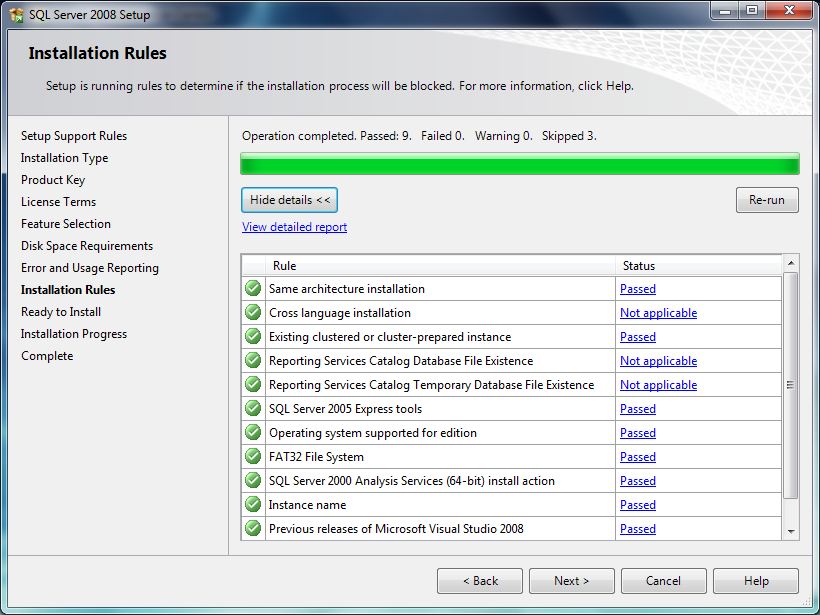
Task: Click the rules list scroll up arrow
Action: [791, 263]
